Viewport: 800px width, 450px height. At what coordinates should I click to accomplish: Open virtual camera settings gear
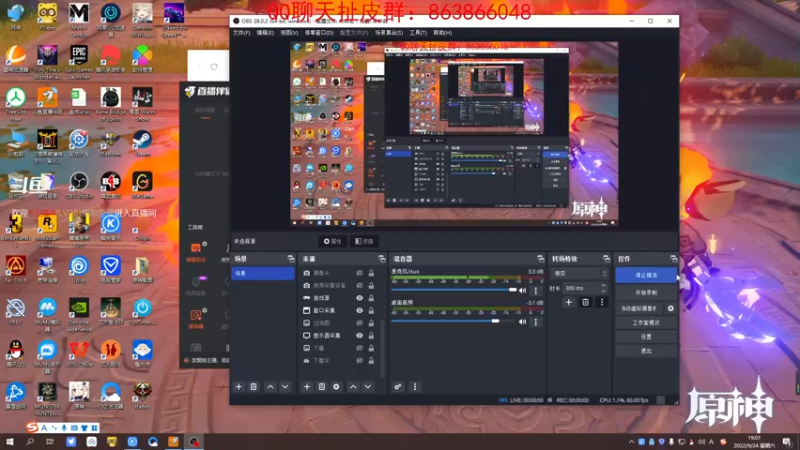(x=670, y=308)
